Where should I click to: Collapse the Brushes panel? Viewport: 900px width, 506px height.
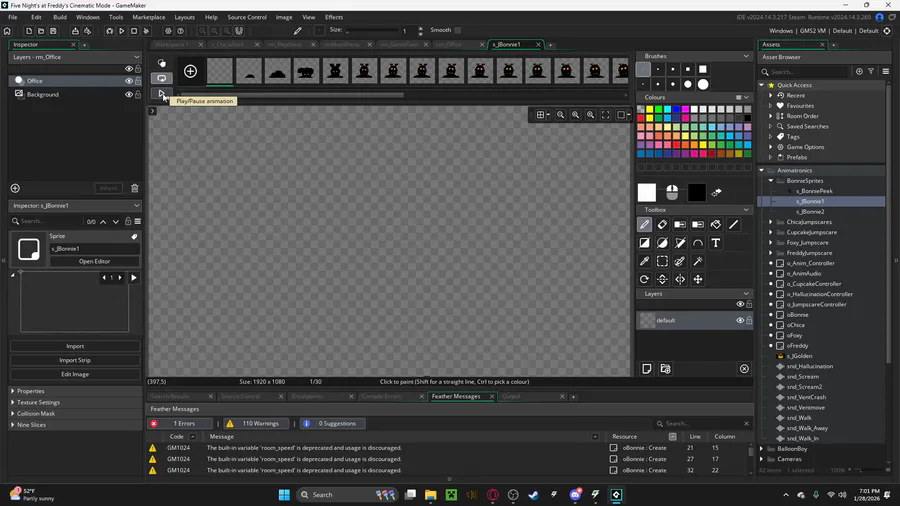click(746, 56)
